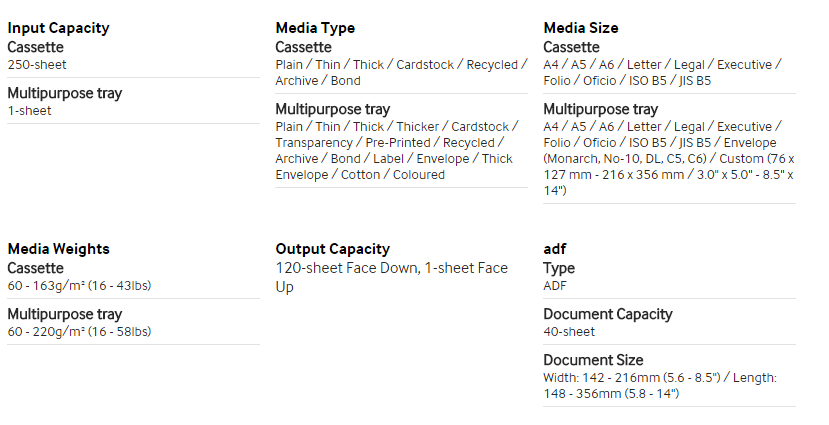Click the Document Capacity label
Screen dimensions: 829x425
pos(608,315)
